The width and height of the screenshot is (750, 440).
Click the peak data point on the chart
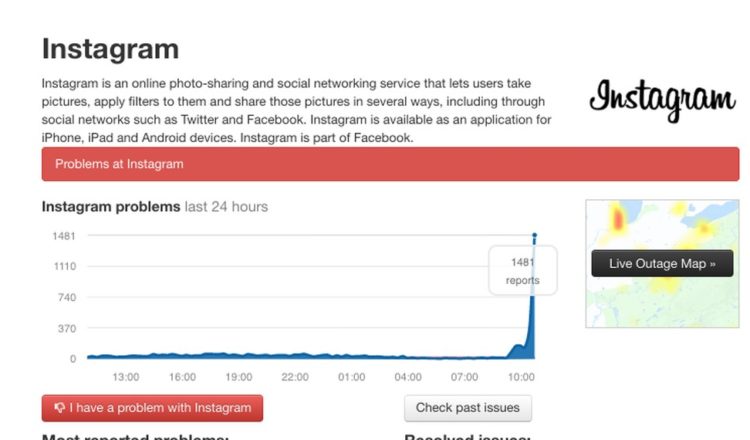tap(535, 236)
